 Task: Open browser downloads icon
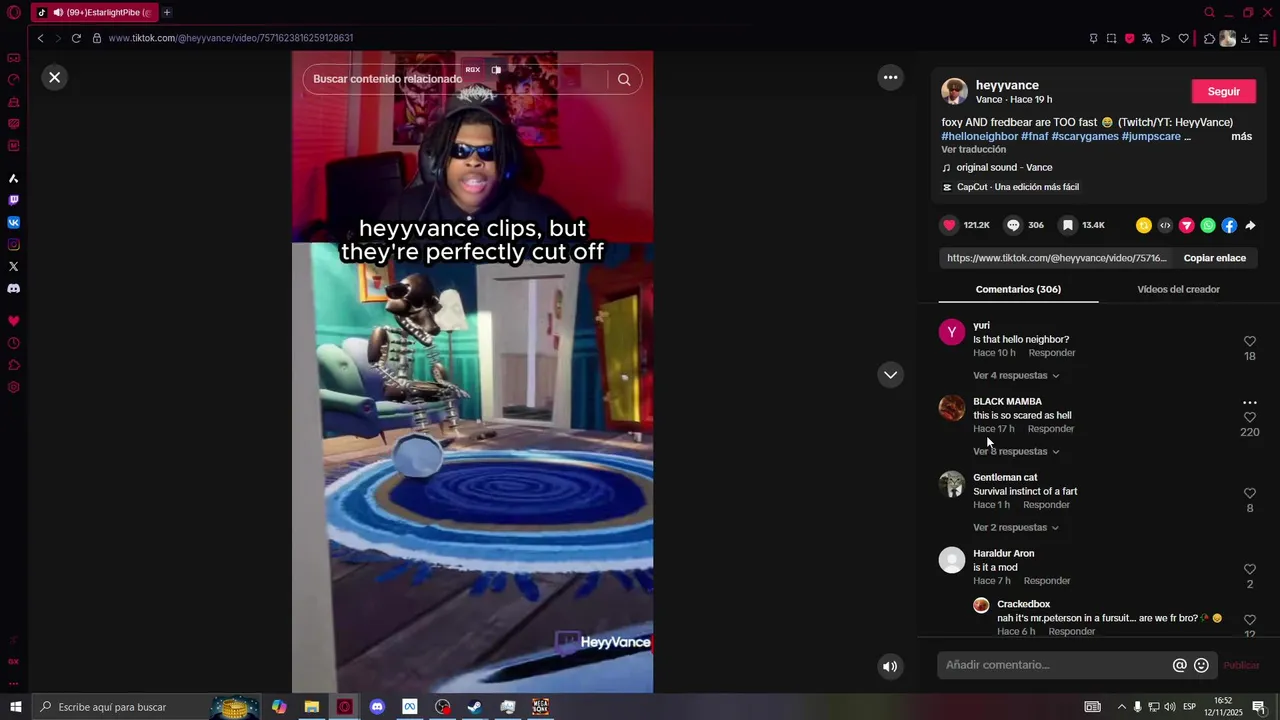[x=1246, y=38]
